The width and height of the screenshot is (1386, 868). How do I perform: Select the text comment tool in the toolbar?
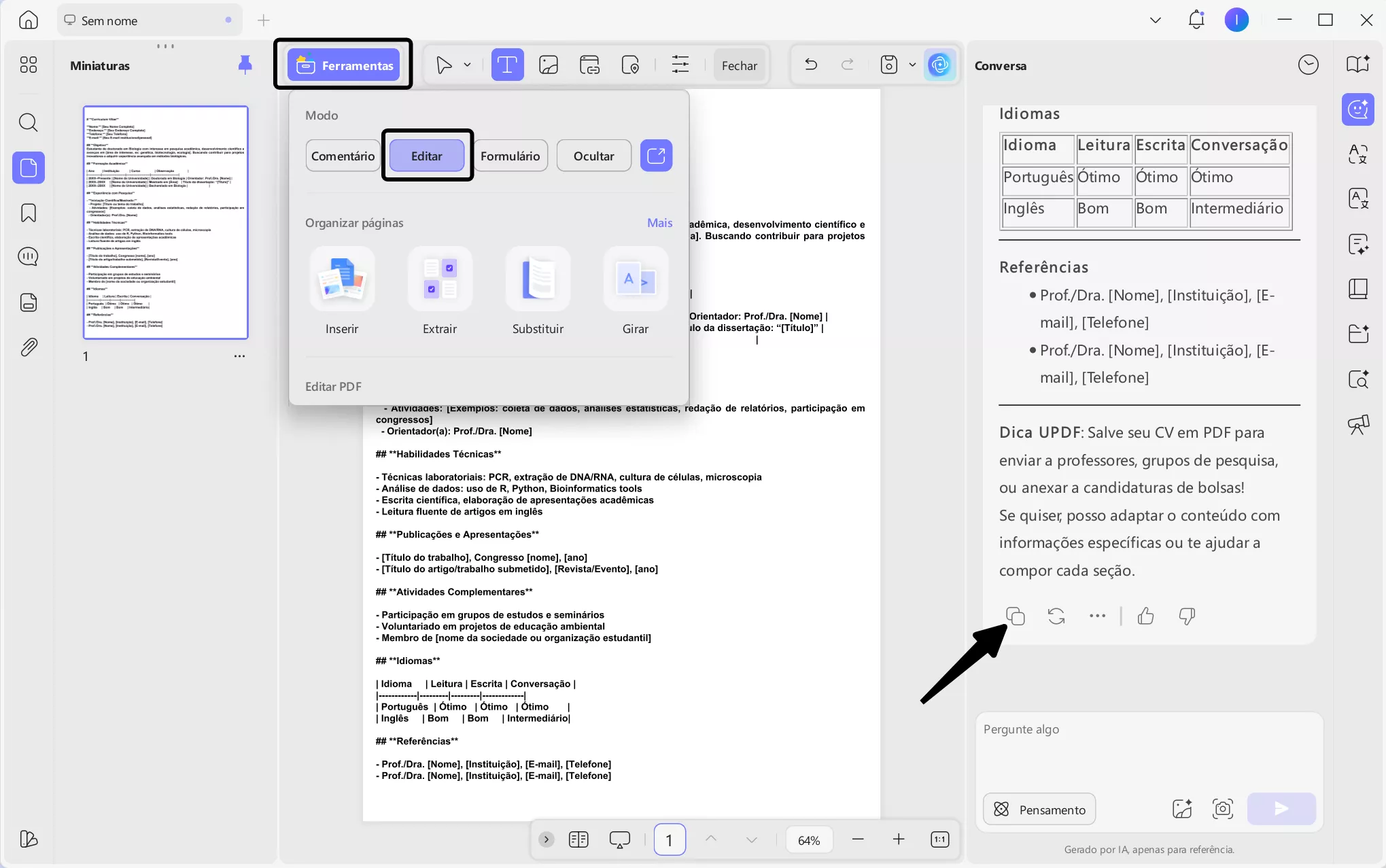pos(507,65)
